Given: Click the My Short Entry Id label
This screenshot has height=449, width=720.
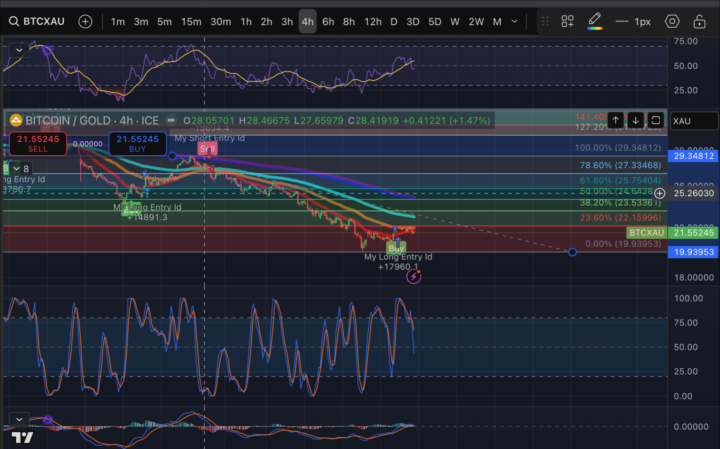Looking at the screenshot, I should click(209, 138).
